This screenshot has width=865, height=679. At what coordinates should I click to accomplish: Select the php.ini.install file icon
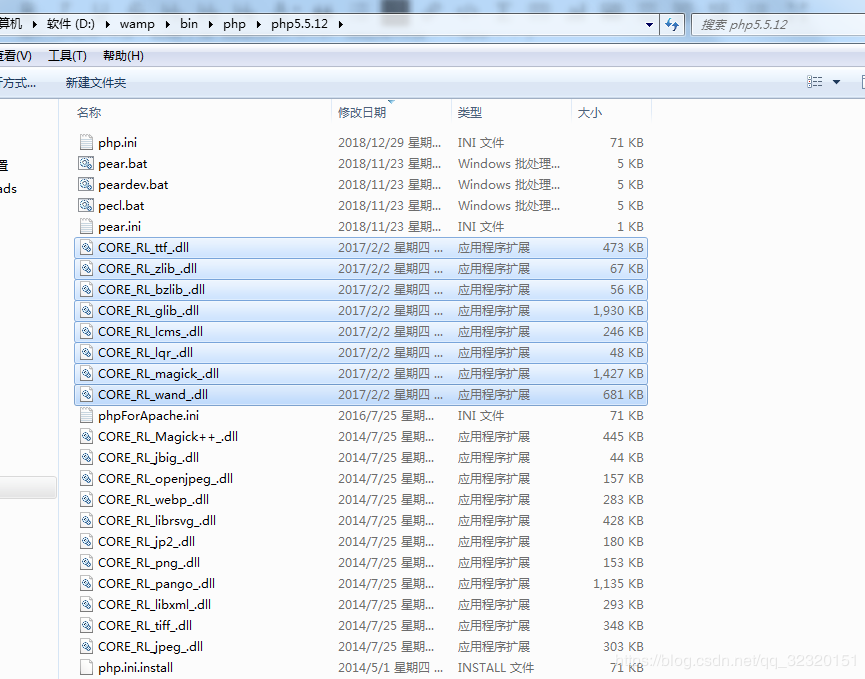[86, 668]
